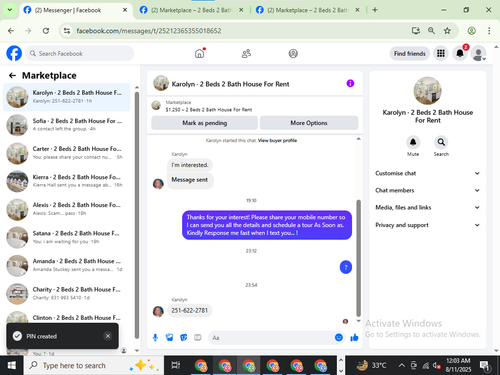Open Windows Start menu
Image resolution: width=500 pixels, height=375 pixels.
point(12,366)
